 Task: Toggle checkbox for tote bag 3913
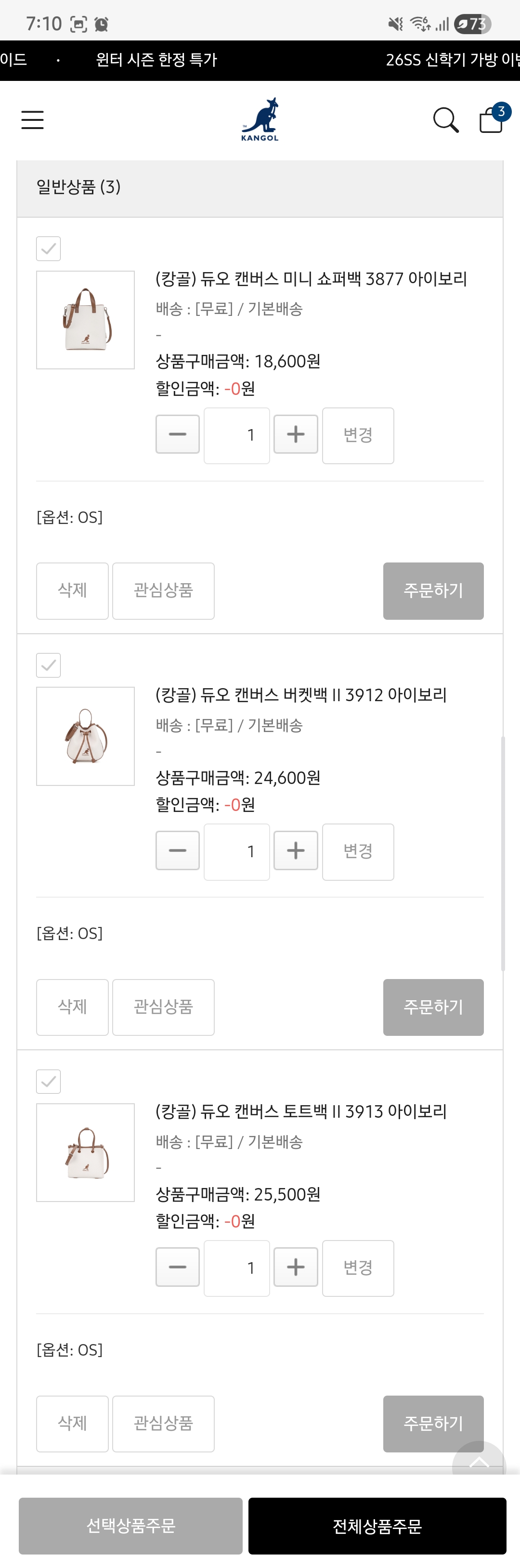tap(49, 1082)
